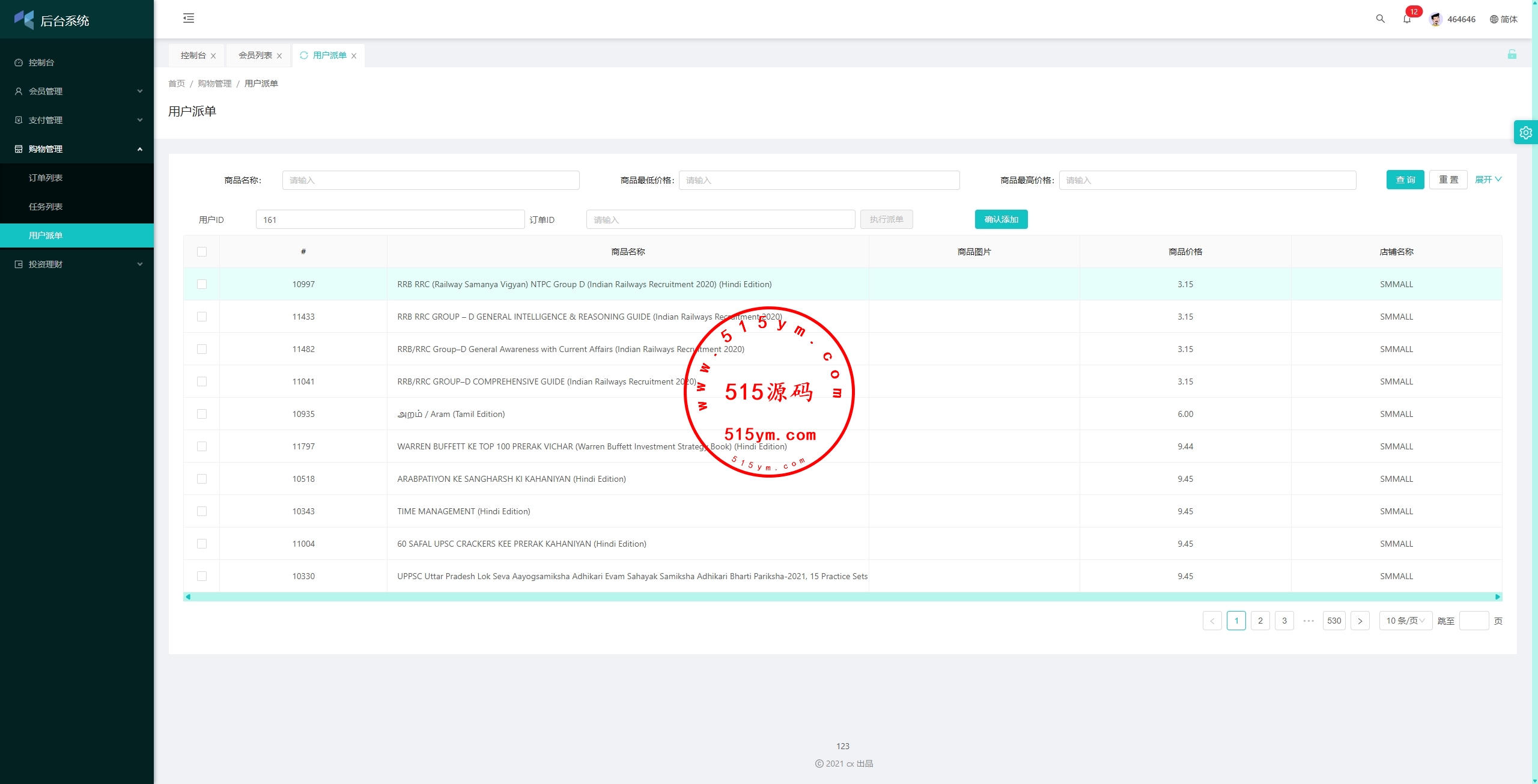The width and height of the screenshot is (1538, 784).
Task: Click the lock icon near tabs
Action: click(1512, 55)
